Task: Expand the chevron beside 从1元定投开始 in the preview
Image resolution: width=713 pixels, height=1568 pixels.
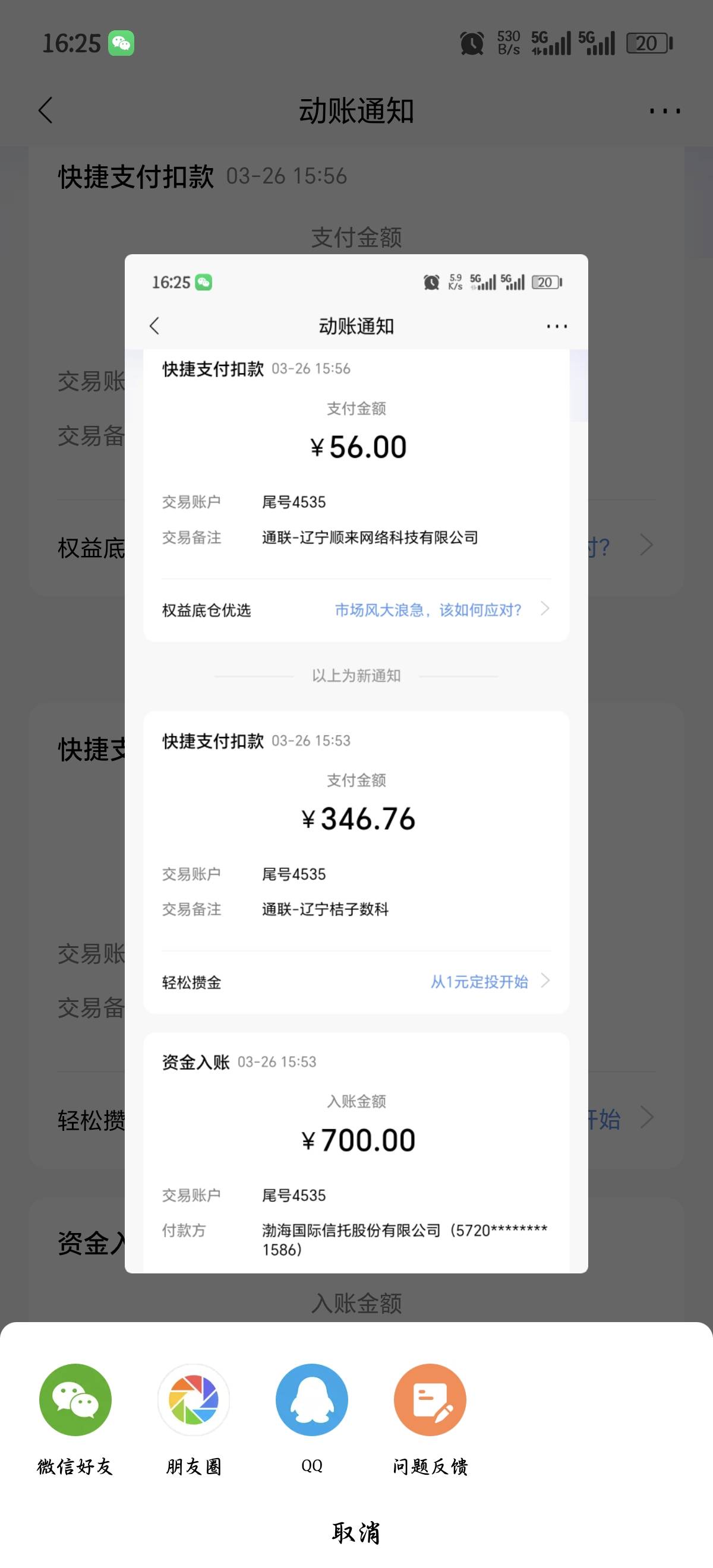Action: (545, 981)
